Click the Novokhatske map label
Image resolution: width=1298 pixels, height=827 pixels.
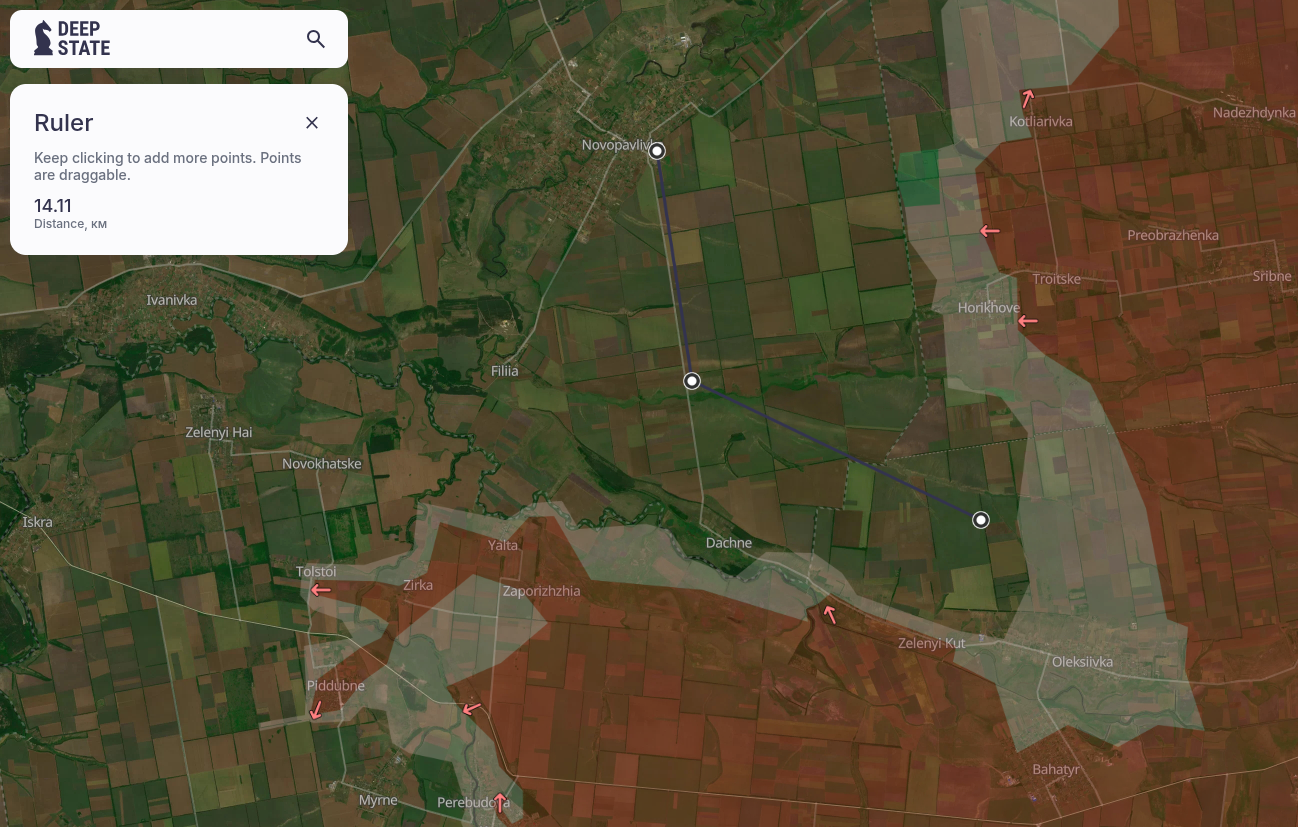coord(322,464)
